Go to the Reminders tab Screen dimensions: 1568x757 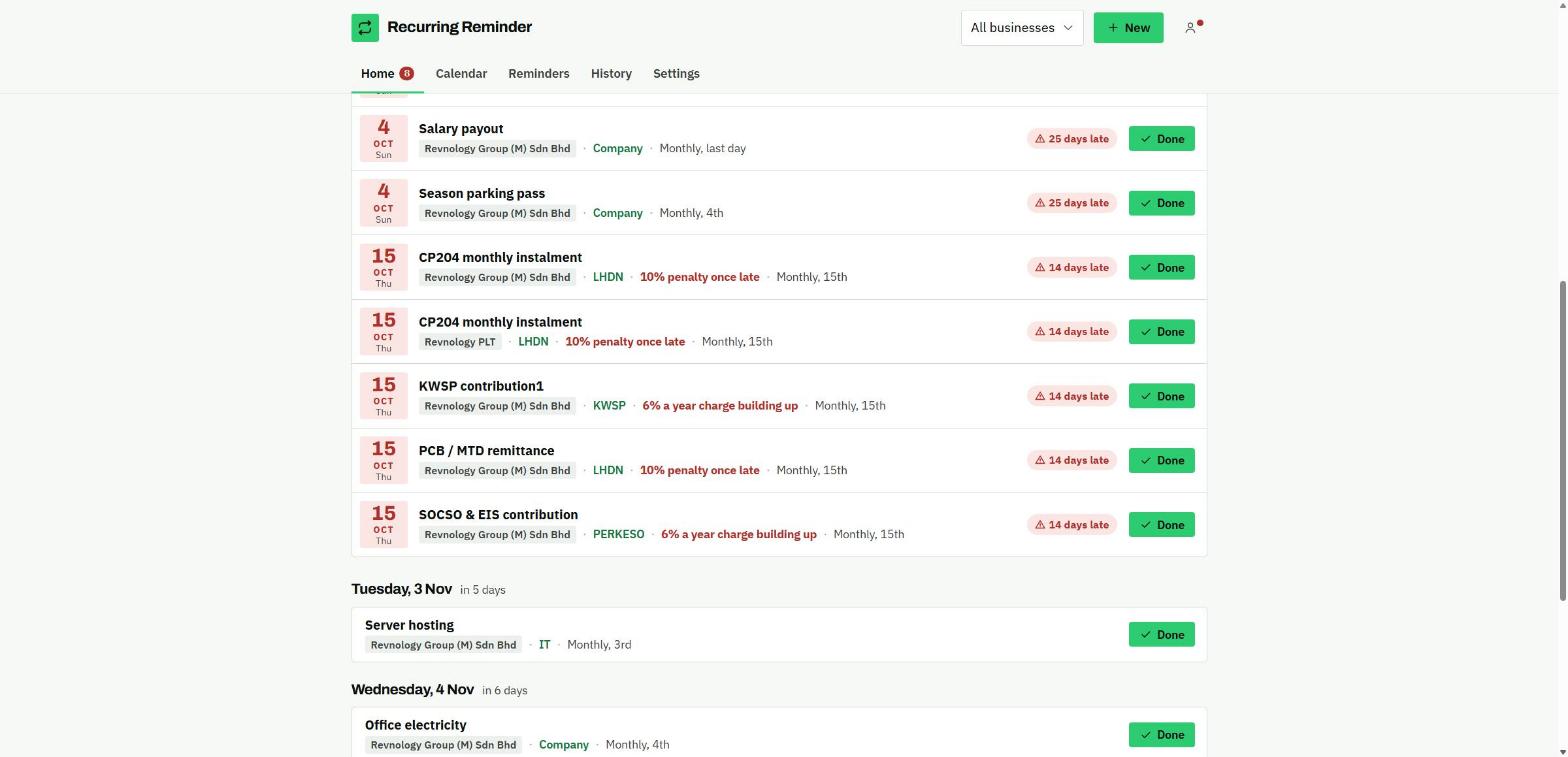click(x=539, y=74)
